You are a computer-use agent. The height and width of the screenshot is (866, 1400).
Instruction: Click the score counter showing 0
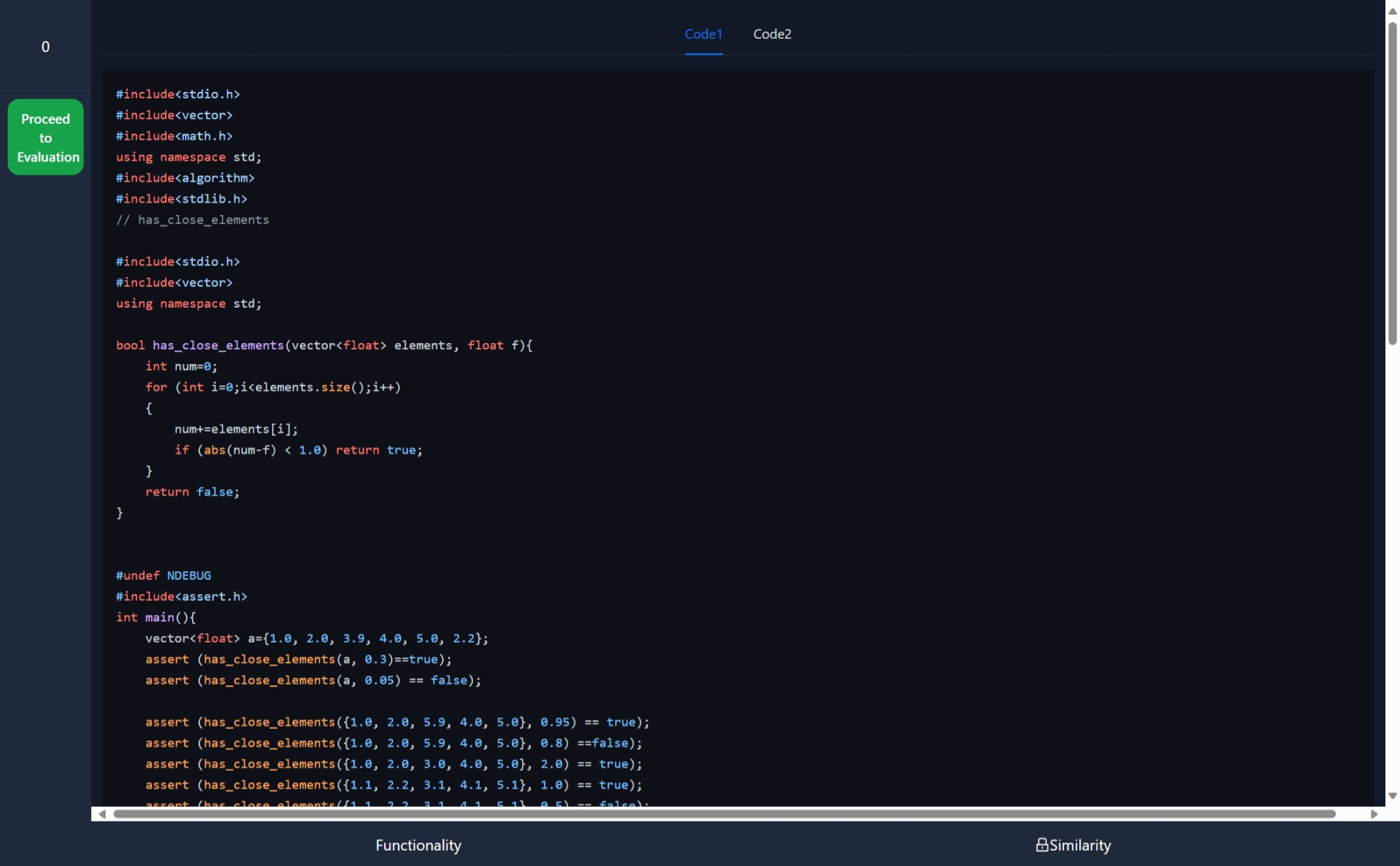click(x=45, y=47)
